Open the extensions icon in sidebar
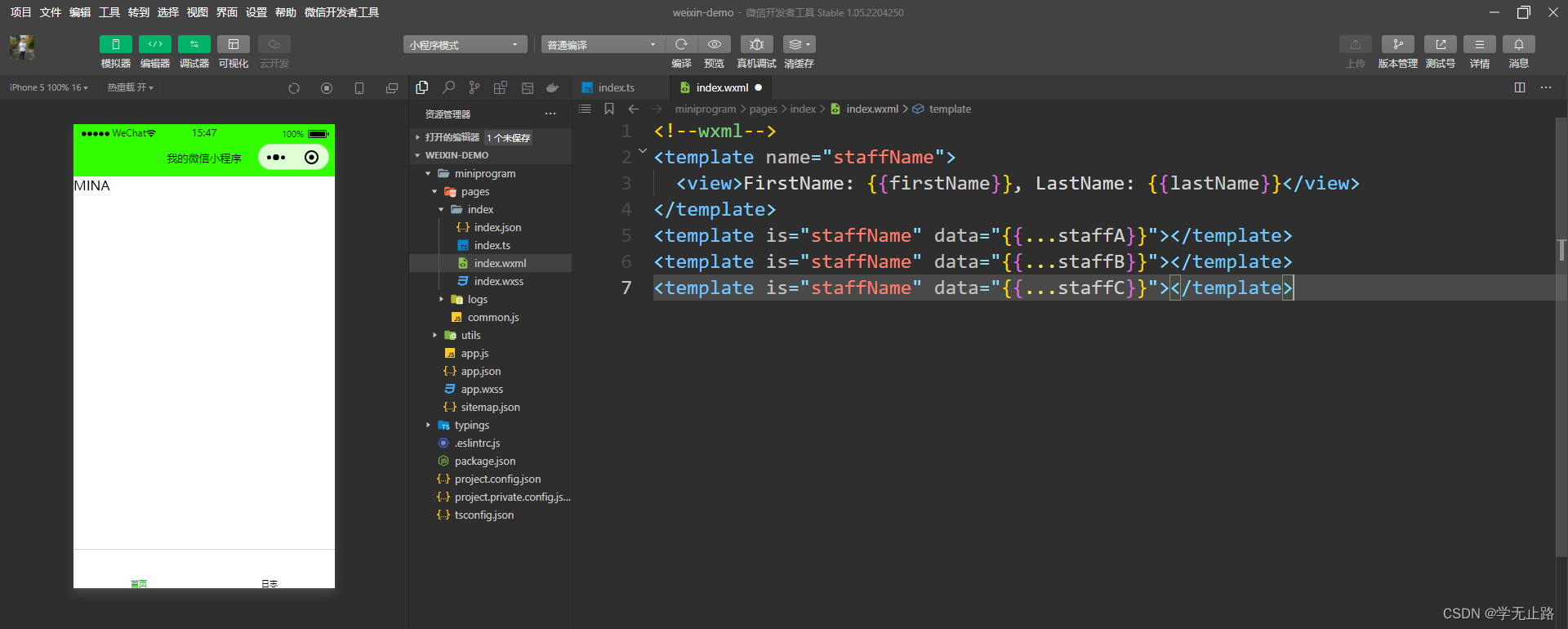Screen dimensions: 1568x629 [x=501, y=87]
